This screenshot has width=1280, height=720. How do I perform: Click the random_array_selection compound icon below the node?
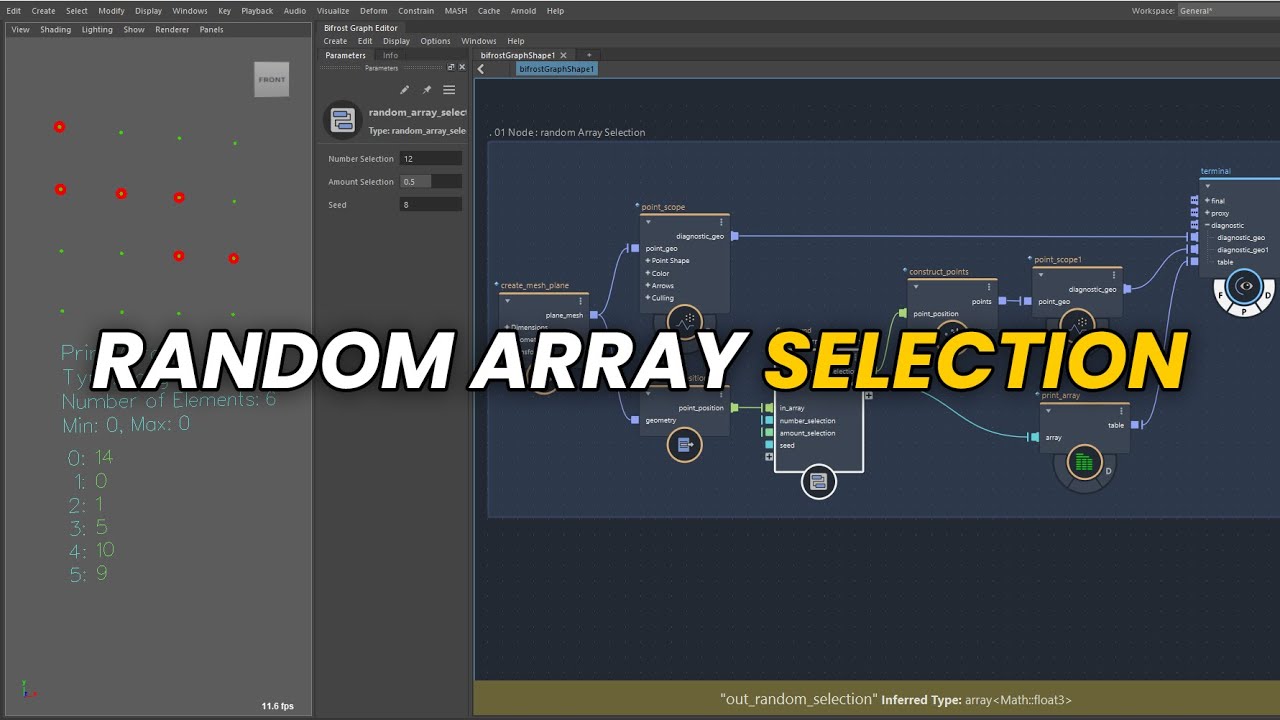[x=818, y=482]
